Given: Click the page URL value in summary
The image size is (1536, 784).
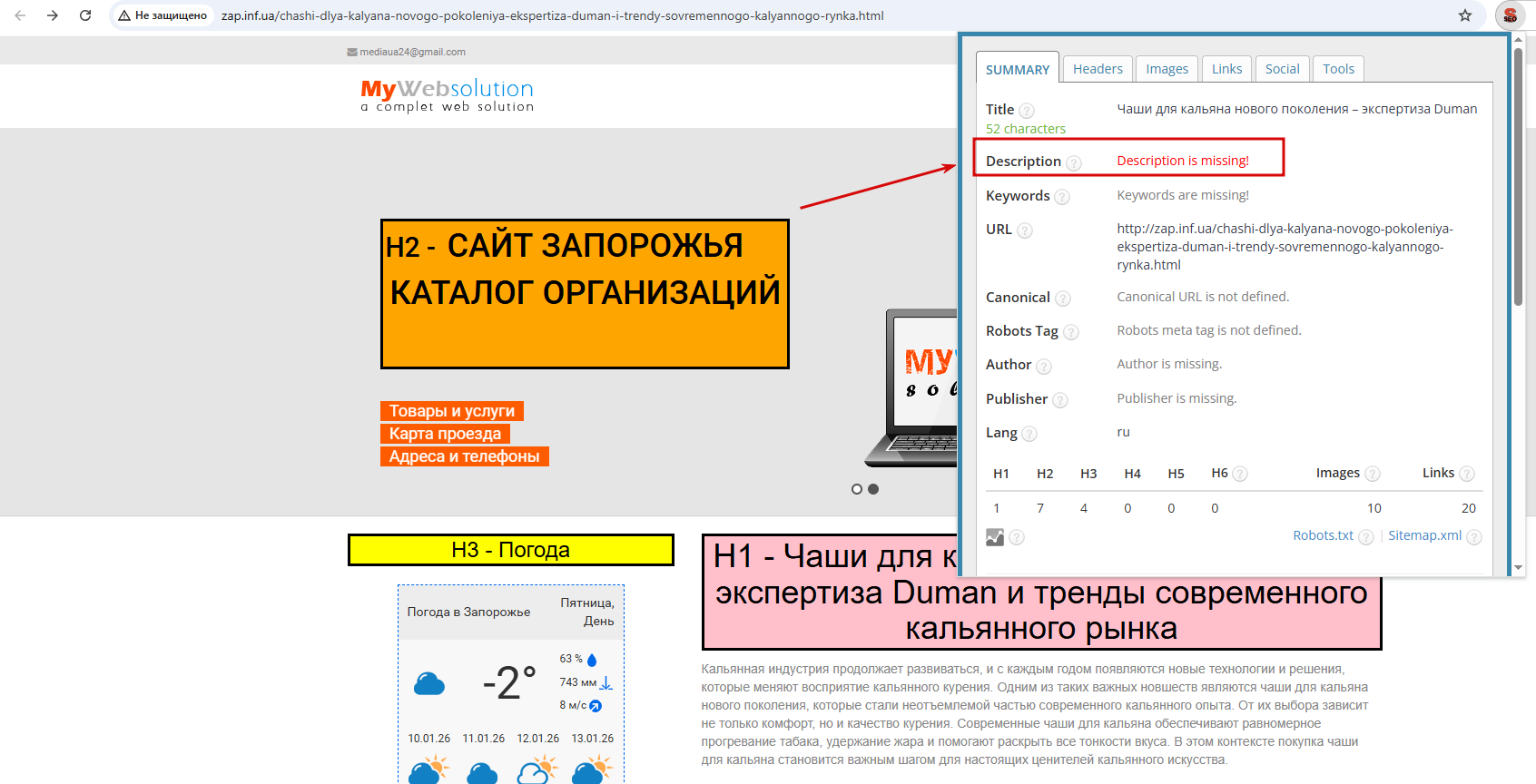Looking at the screenshot, I should [1285, 247].
